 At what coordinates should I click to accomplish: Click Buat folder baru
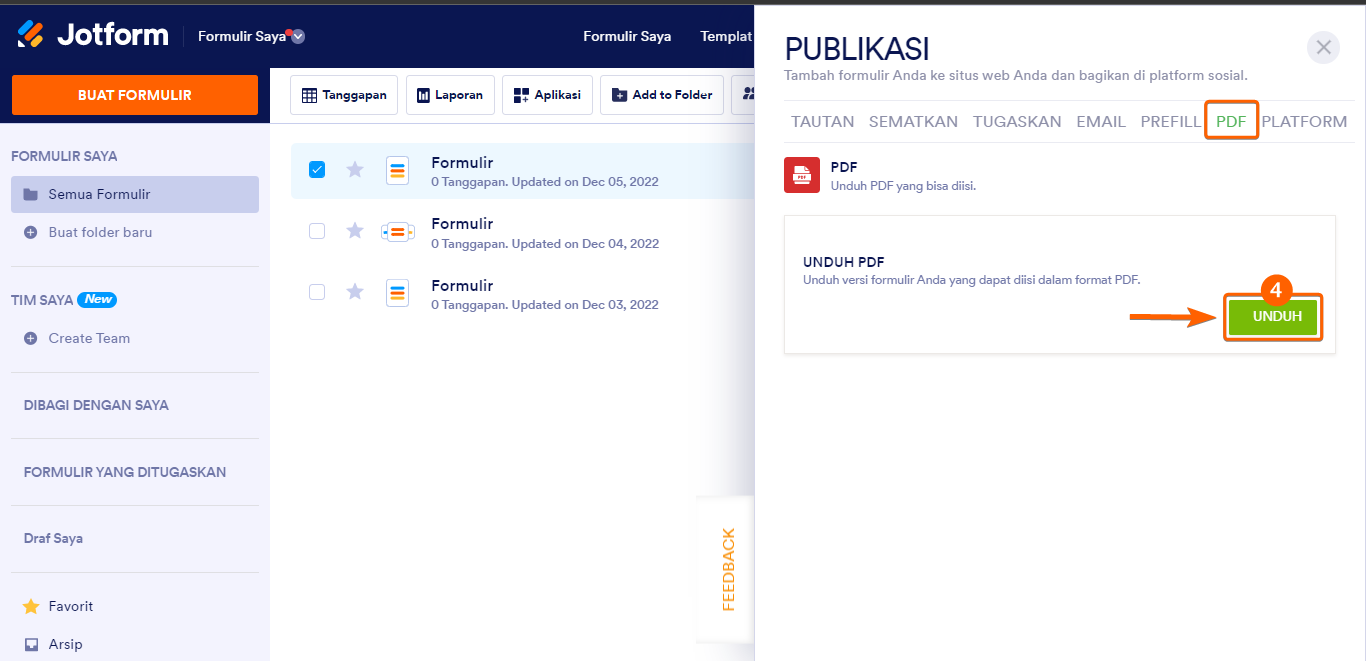(100, 232)
